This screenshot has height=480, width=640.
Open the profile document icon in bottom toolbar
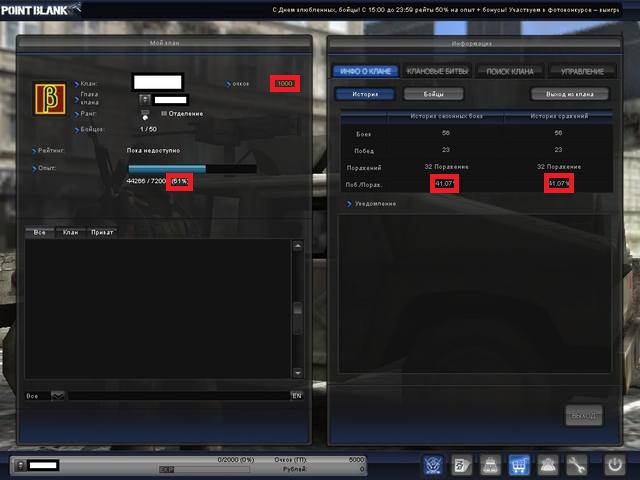[x=462, y=464]
